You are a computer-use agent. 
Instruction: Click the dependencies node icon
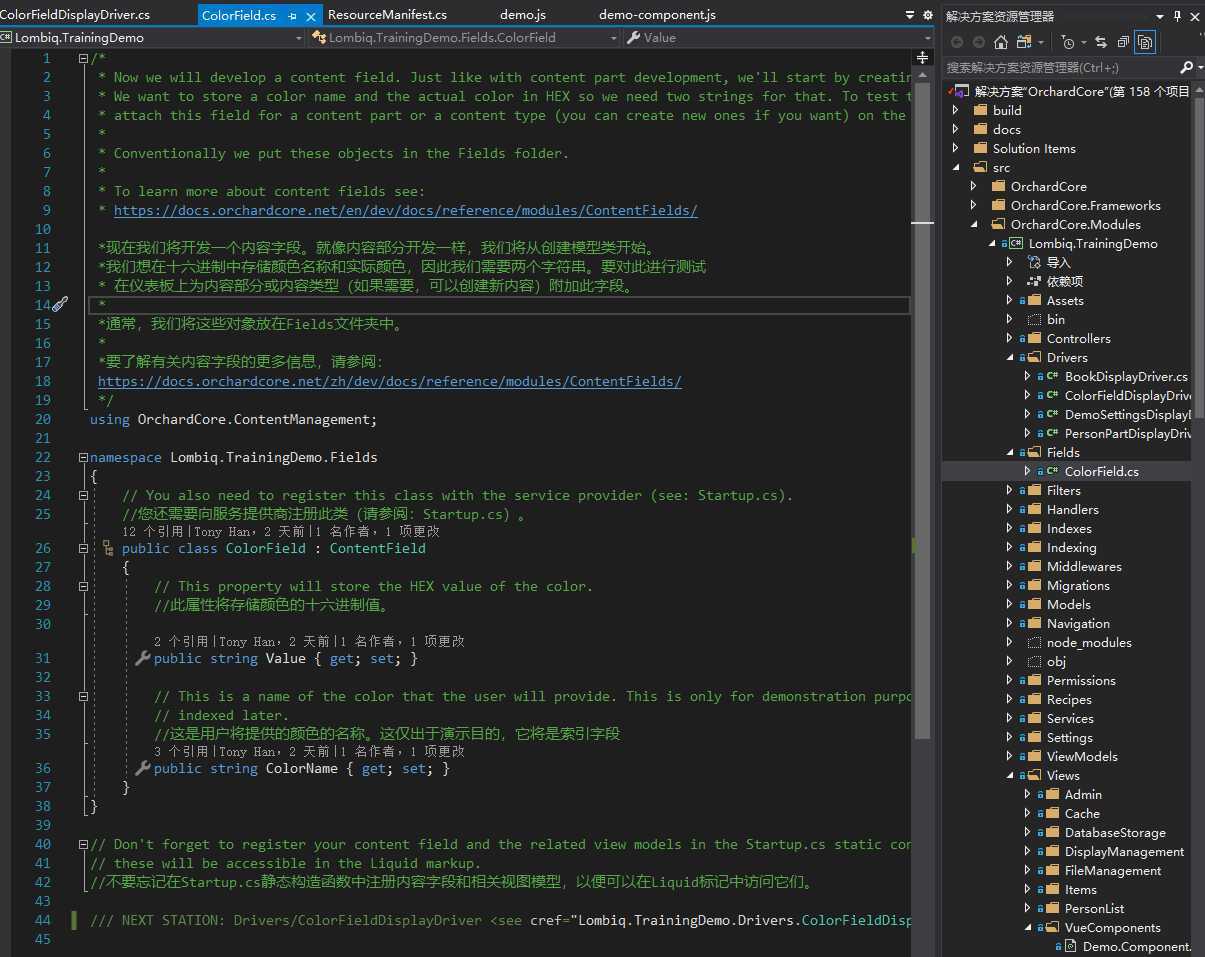coord(1034,281)
